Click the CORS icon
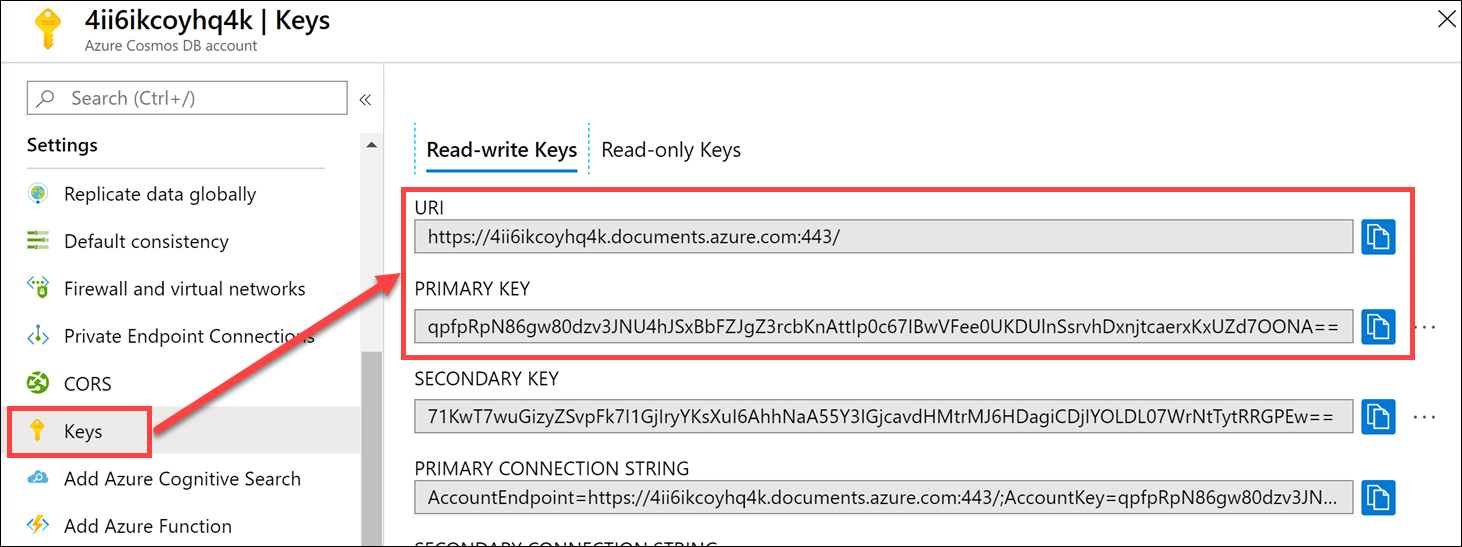 [x=38, y=384]
